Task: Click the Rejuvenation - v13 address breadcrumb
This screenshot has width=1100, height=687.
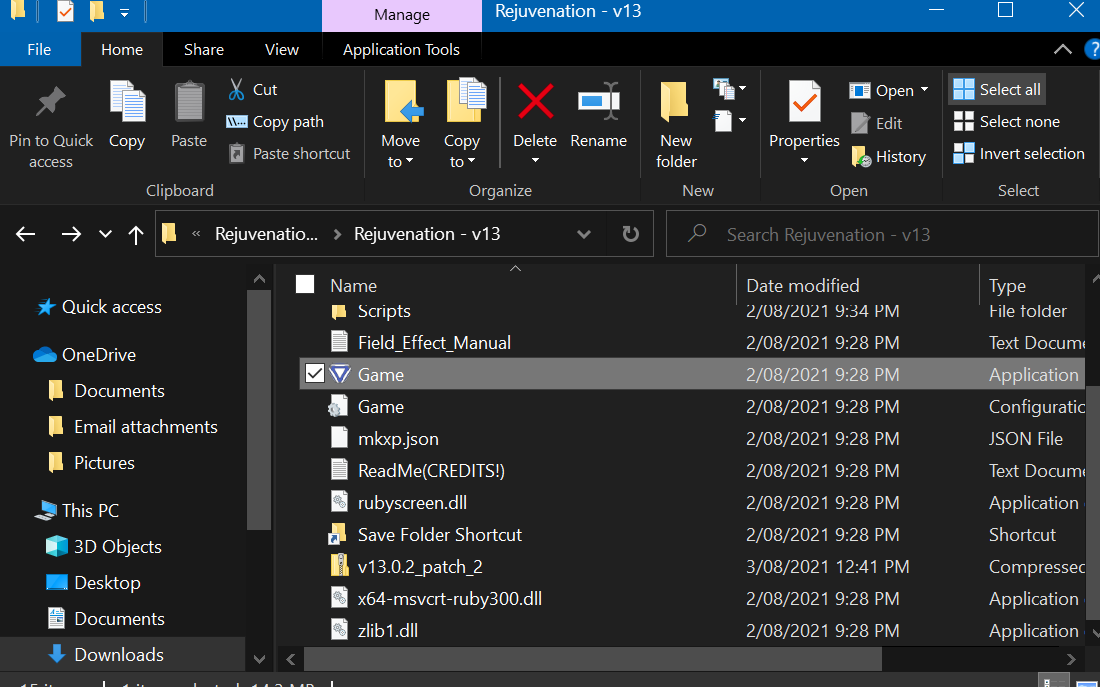Action: (x=427, y=234)
